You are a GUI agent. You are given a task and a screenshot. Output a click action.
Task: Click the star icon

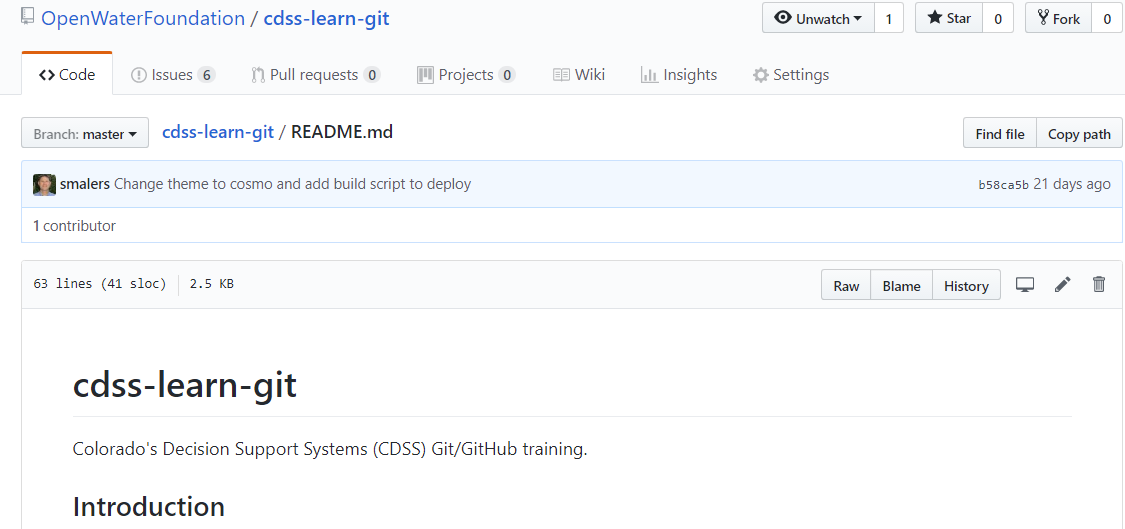935,18
